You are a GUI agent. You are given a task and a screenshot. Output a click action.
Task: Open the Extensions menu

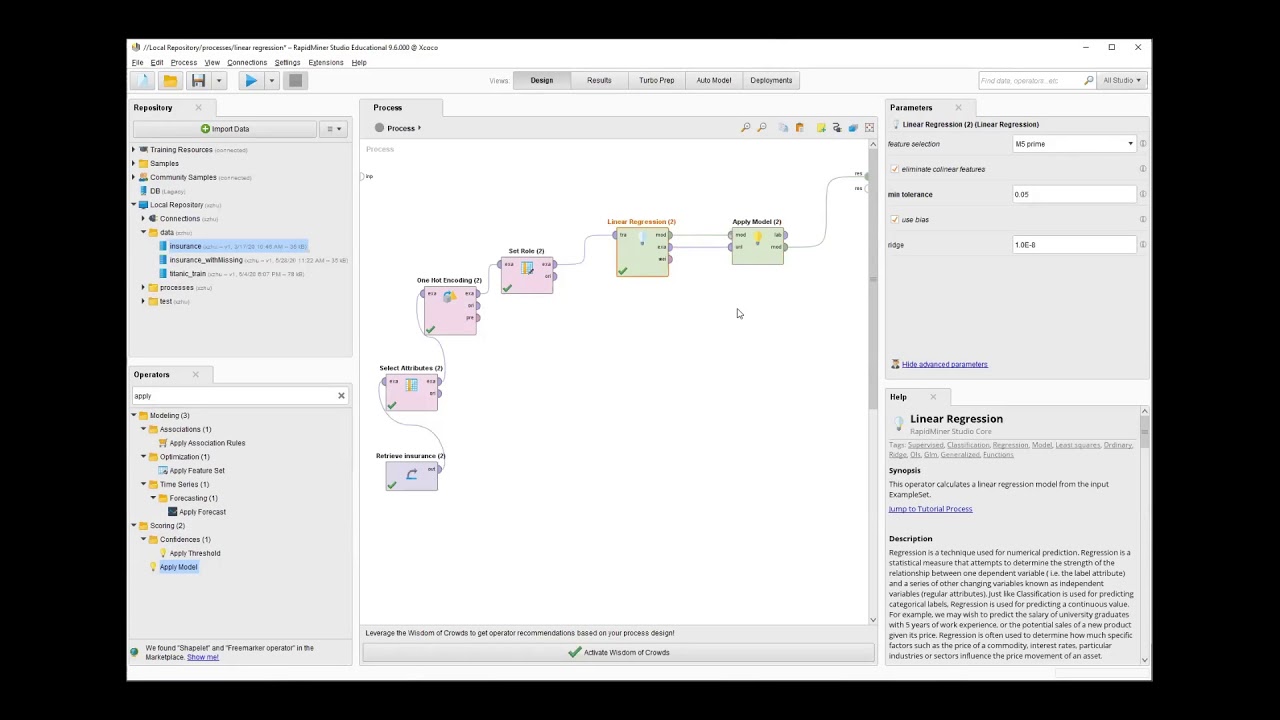click(326, 62)
